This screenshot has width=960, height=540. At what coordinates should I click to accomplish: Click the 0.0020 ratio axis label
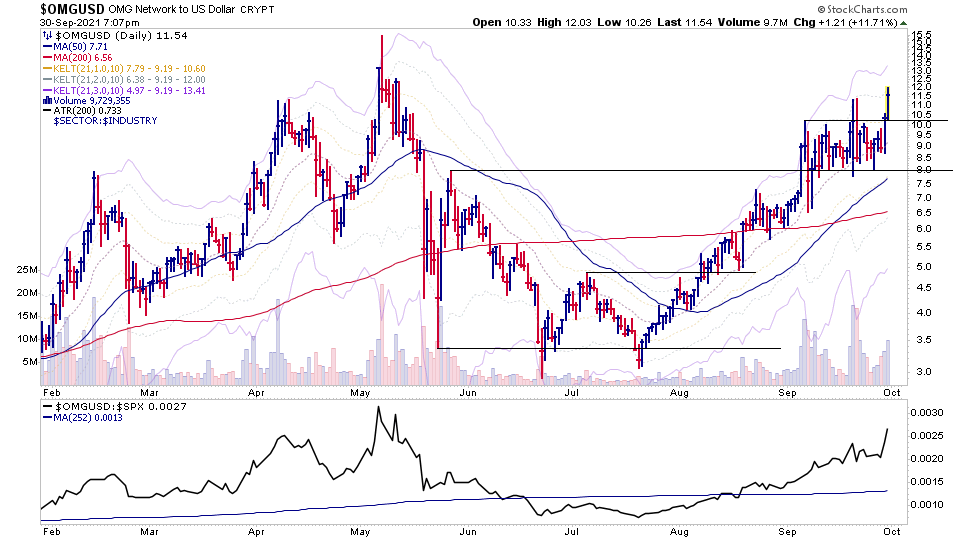tap(927, 459)
